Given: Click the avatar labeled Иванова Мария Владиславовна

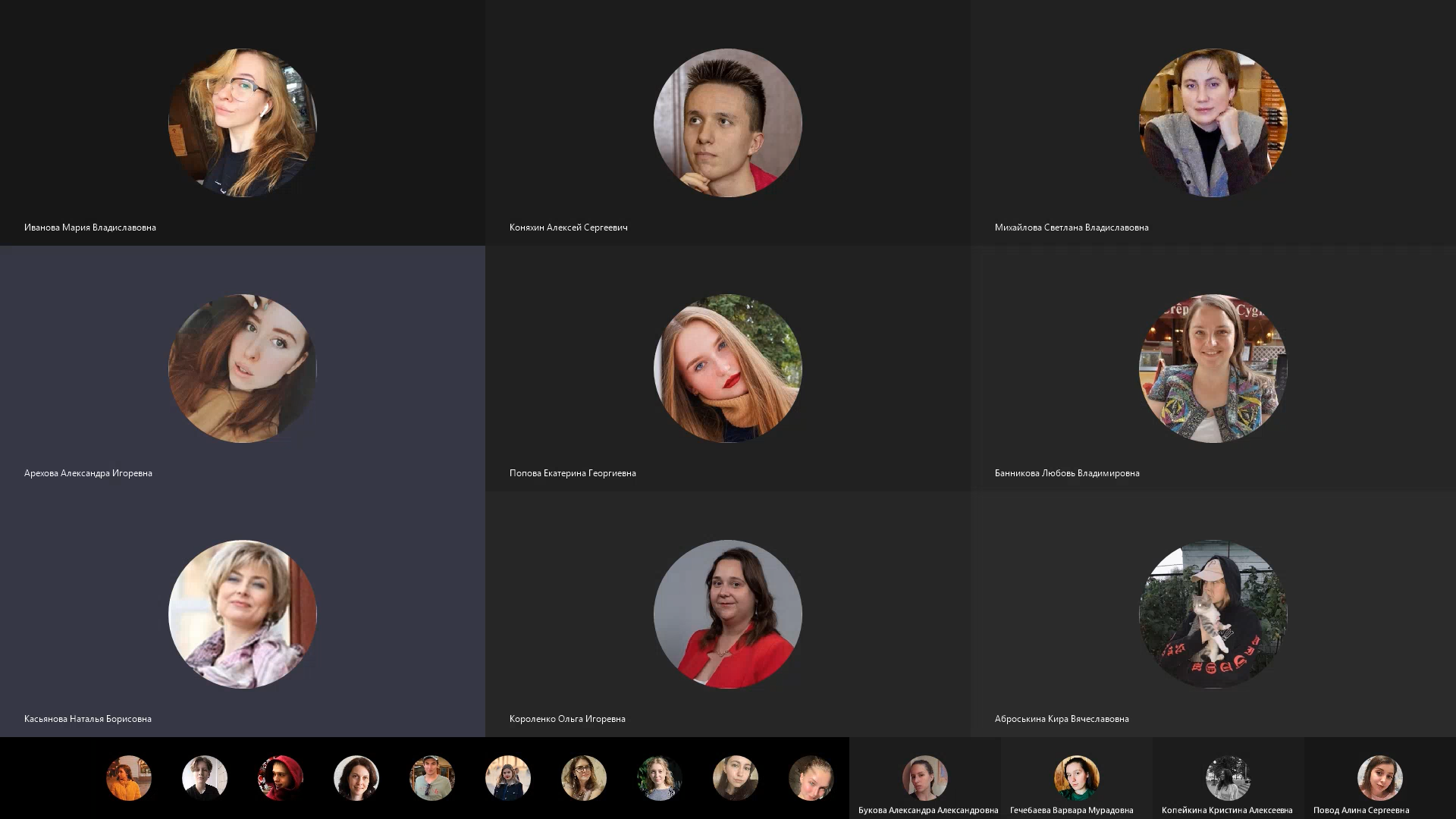Looking at the screenshot, I should (243, 123).
